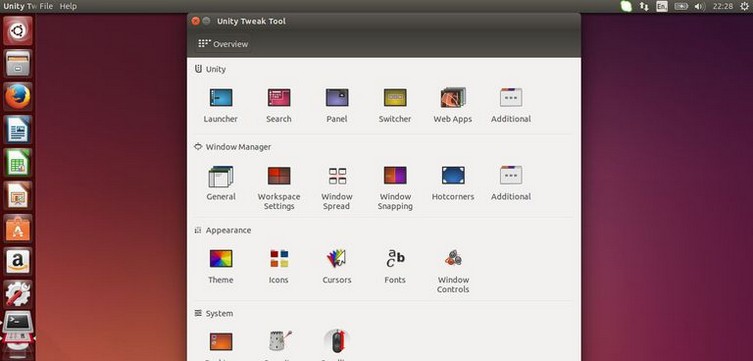
Task: Open the Launcher settings icon
Action: (221, 98)
